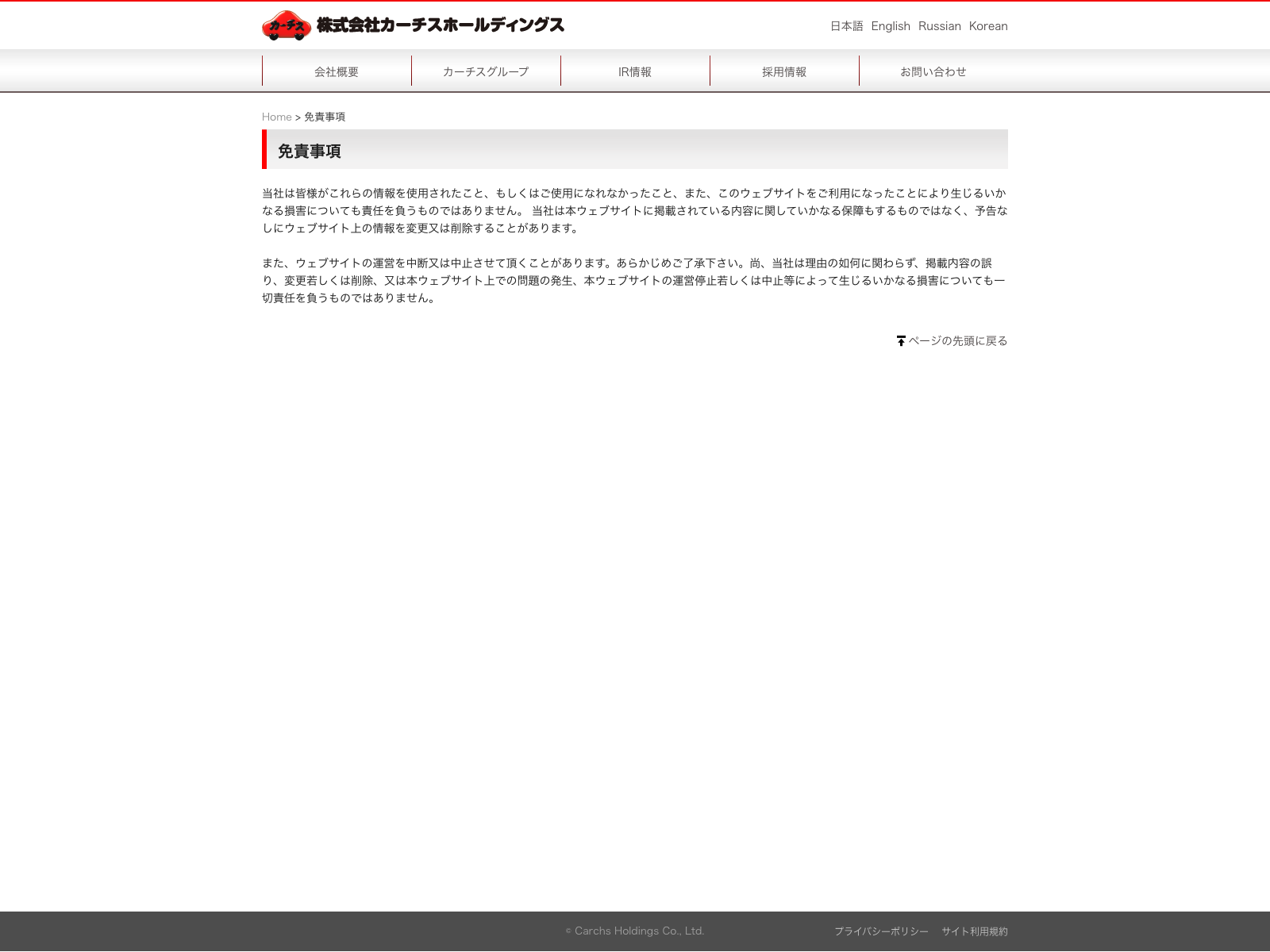The height and width of the screenshot is (952, 1270).
Task: Open the カーチスグループ navigation item
Action: pos(486,71)
